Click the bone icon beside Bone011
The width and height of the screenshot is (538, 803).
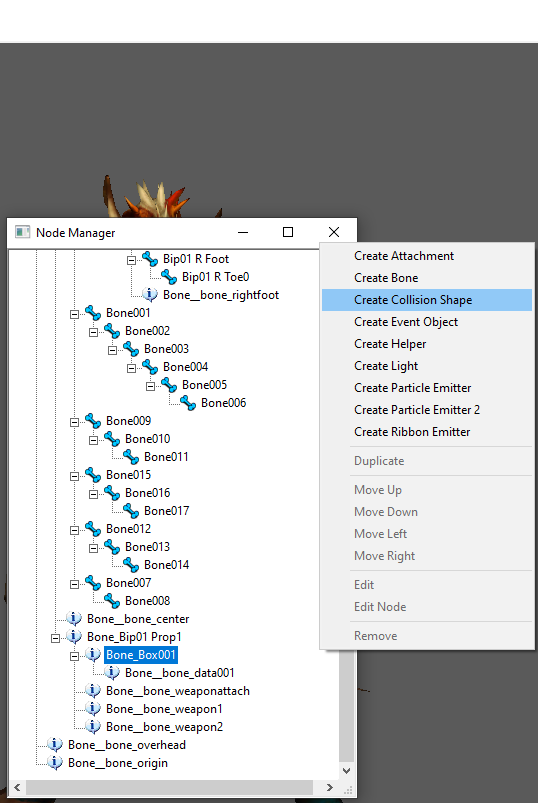pyautogui.click(x=131, y=457)
